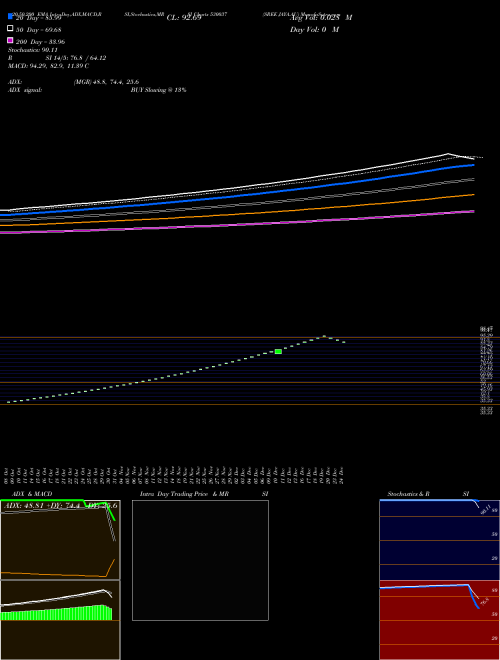Screen dimensions: 500x660
Task: Select the '20 Day - 83.99' legend text
Action: pos(39,18)
